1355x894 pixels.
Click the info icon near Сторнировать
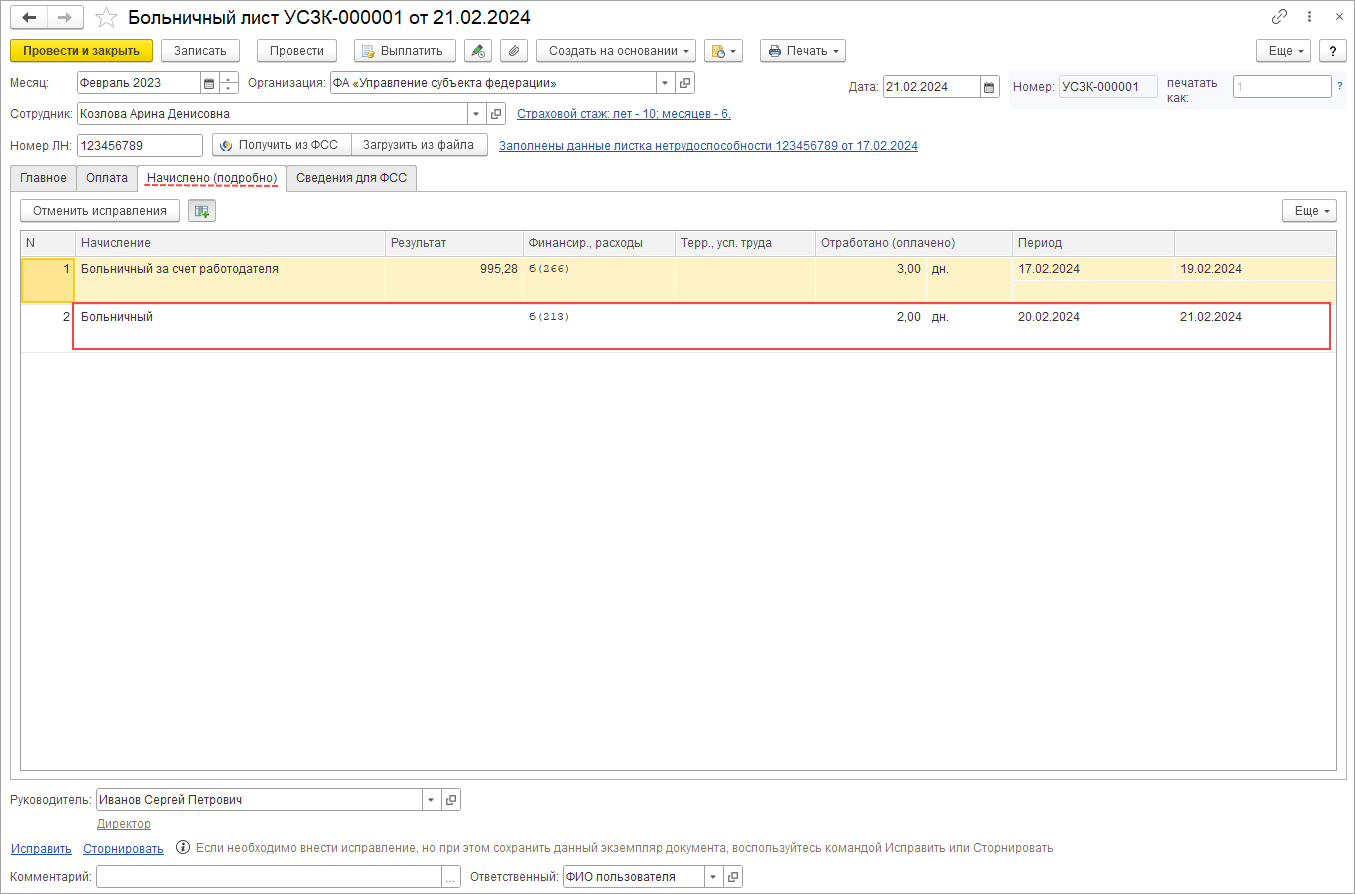click(x=183, y=848)
